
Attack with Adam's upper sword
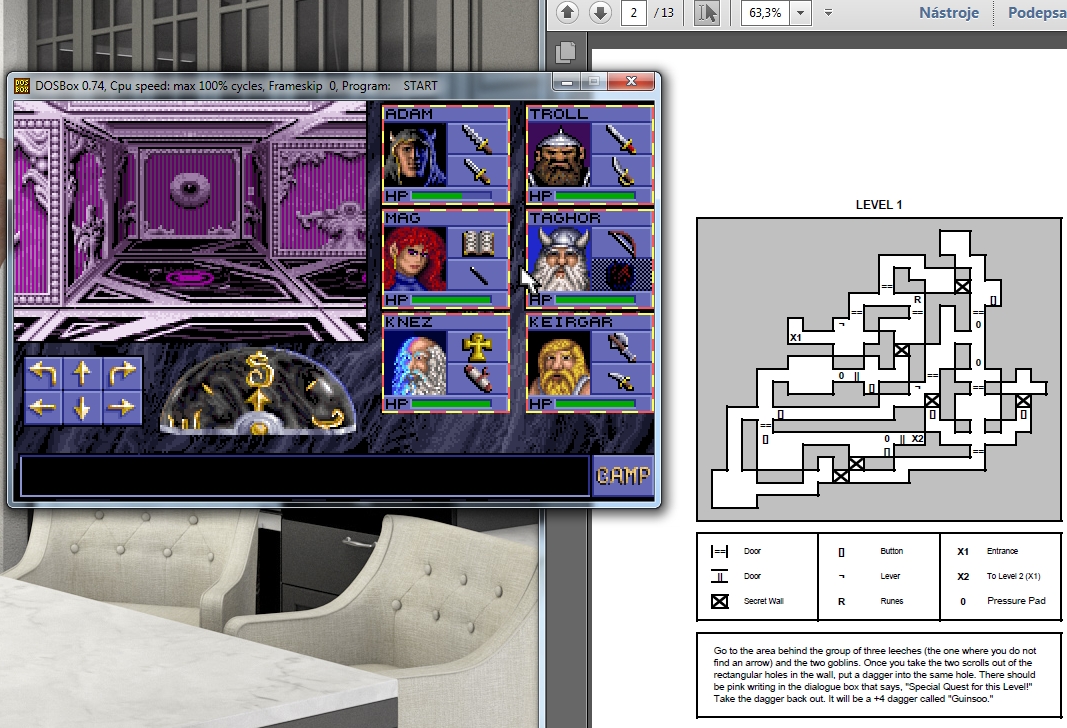tap(478, 138)
